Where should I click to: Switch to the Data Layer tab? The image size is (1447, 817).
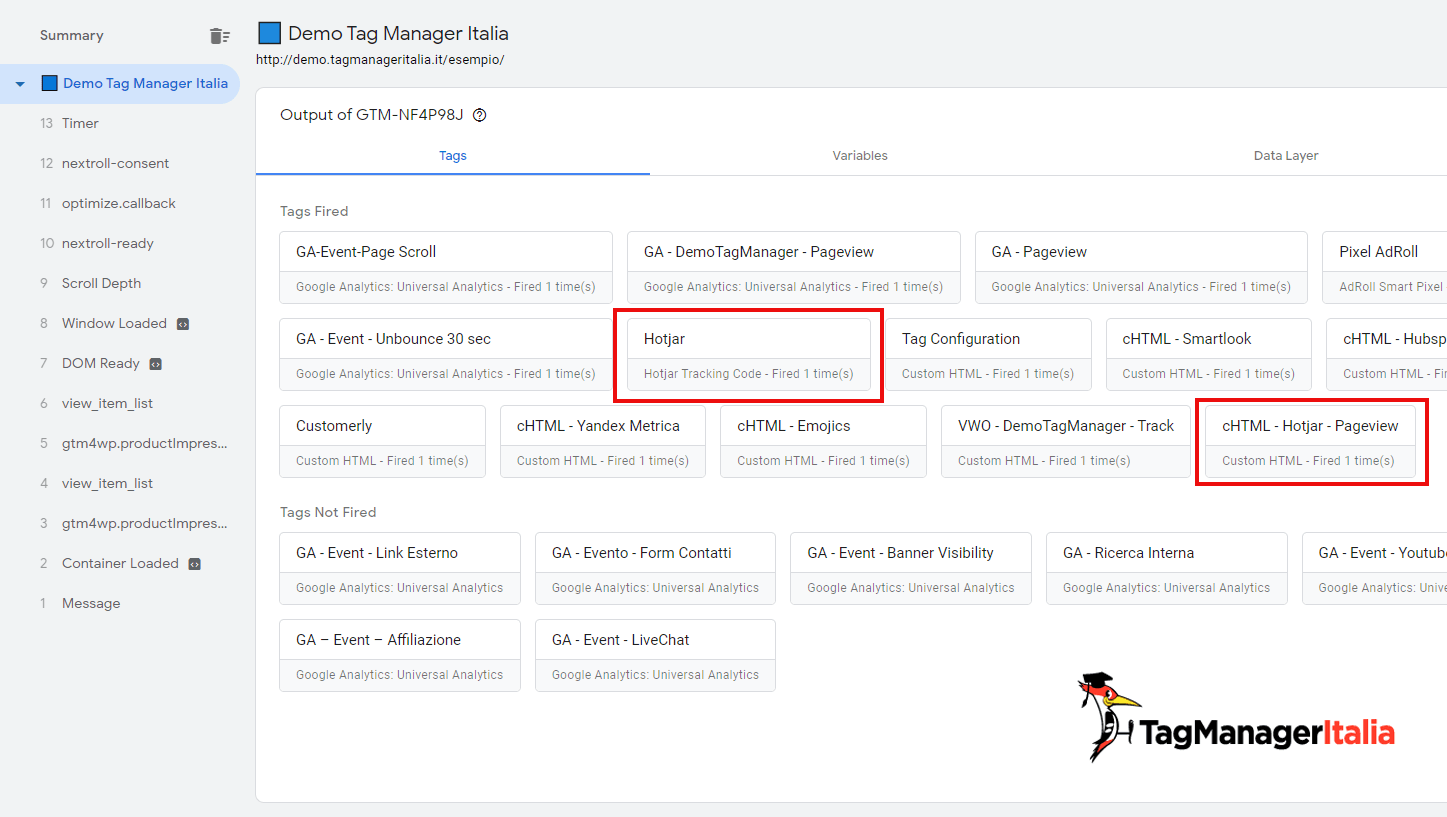[1286, 156]
